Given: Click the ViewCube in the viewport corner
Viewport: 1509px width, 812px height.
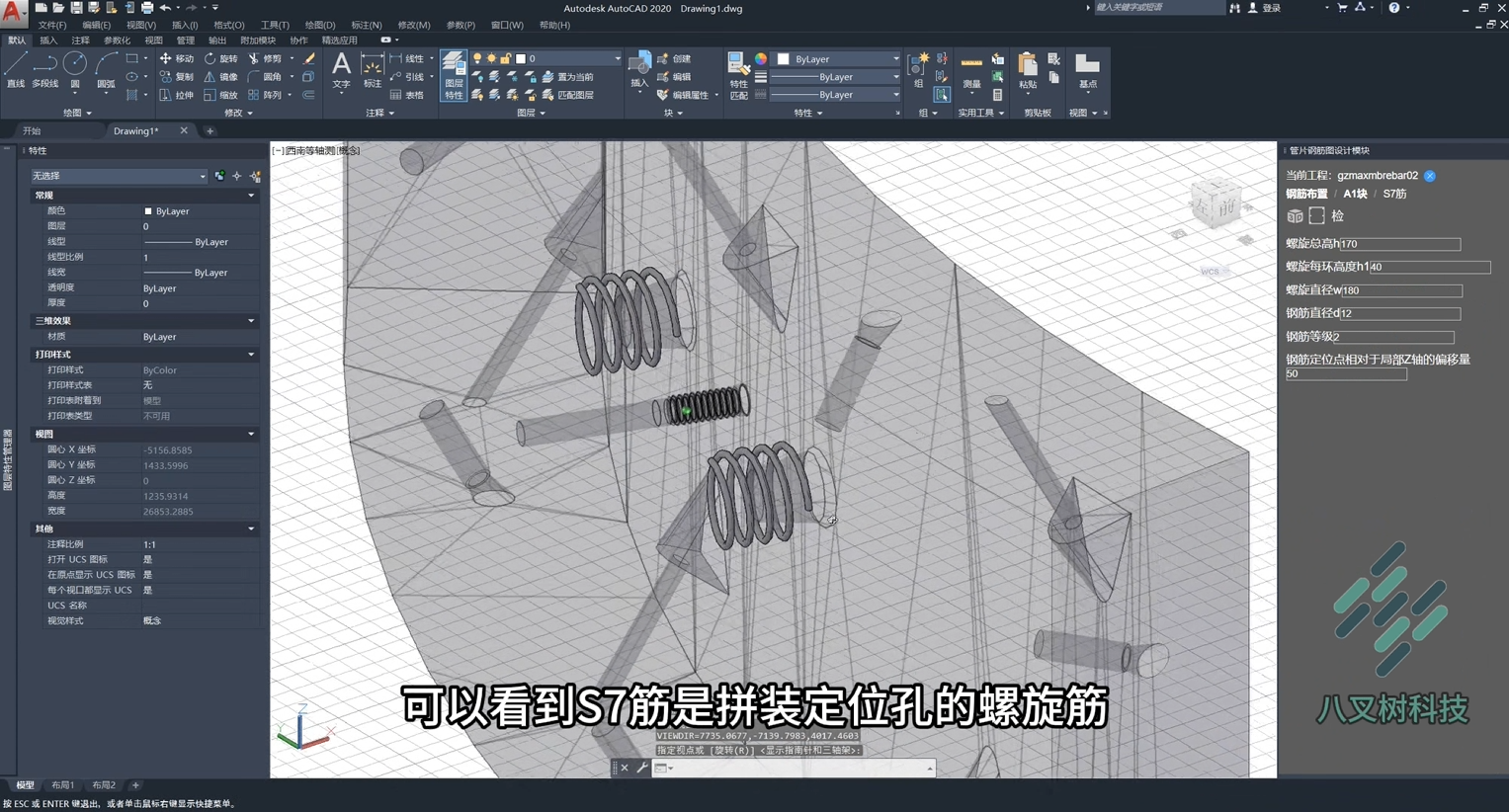Looking at the screenshot, I should click(1216, 203).
